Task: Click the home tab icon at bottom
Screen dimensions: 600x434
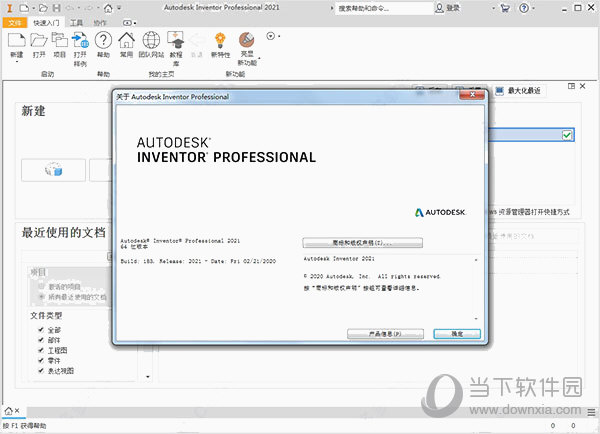Action: coord(8,411)
